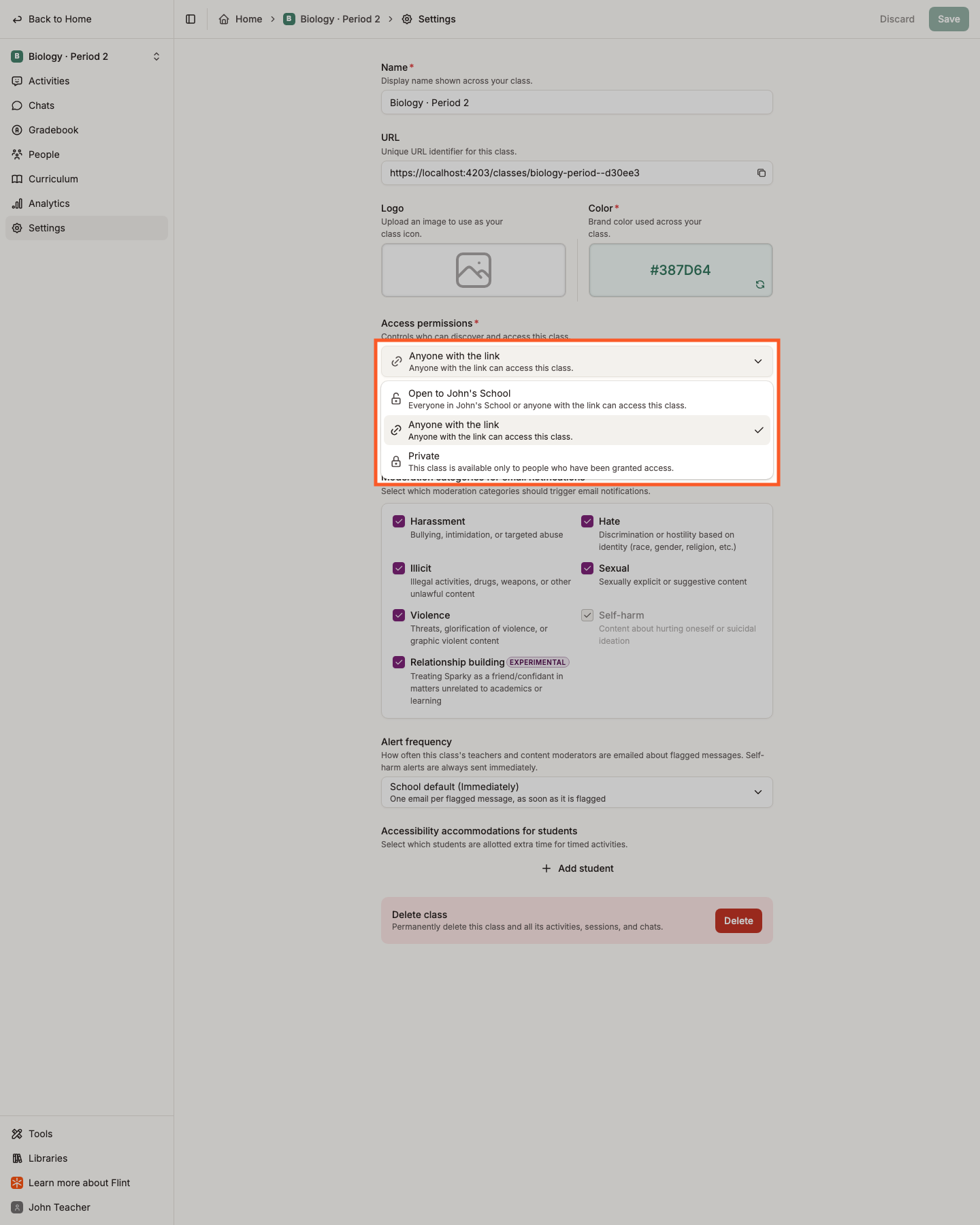980x1225 pixels.
Task: Open the #387D64 brand color swatch
Action: tap(681, 270)
